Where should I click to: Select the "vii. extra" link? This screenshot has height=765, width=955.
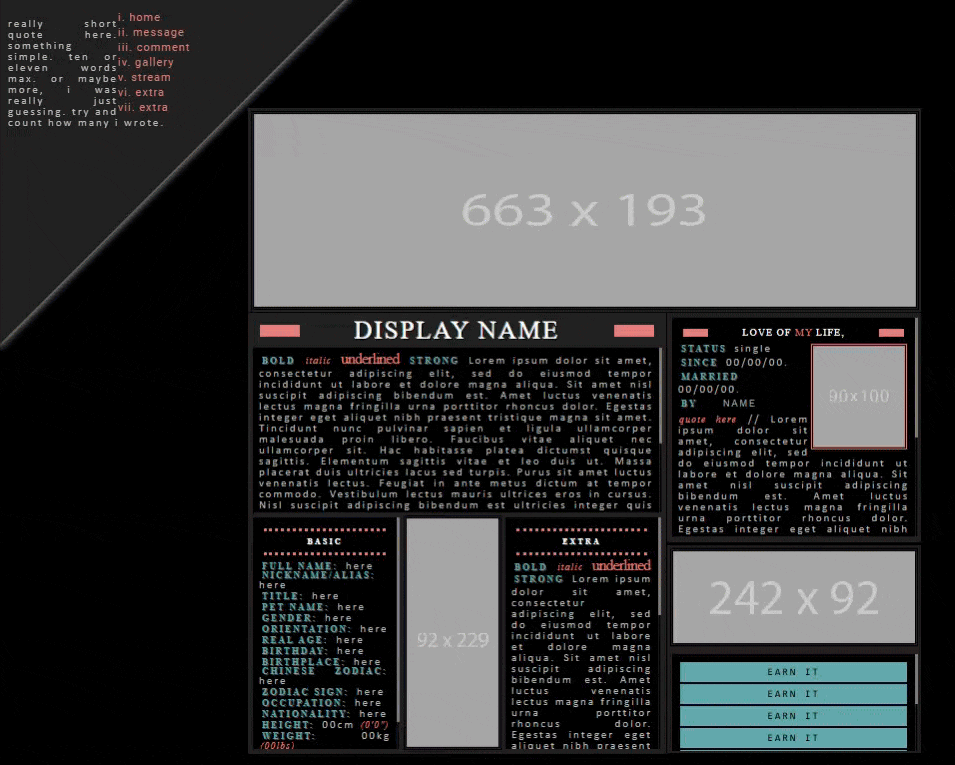point(143,107)
